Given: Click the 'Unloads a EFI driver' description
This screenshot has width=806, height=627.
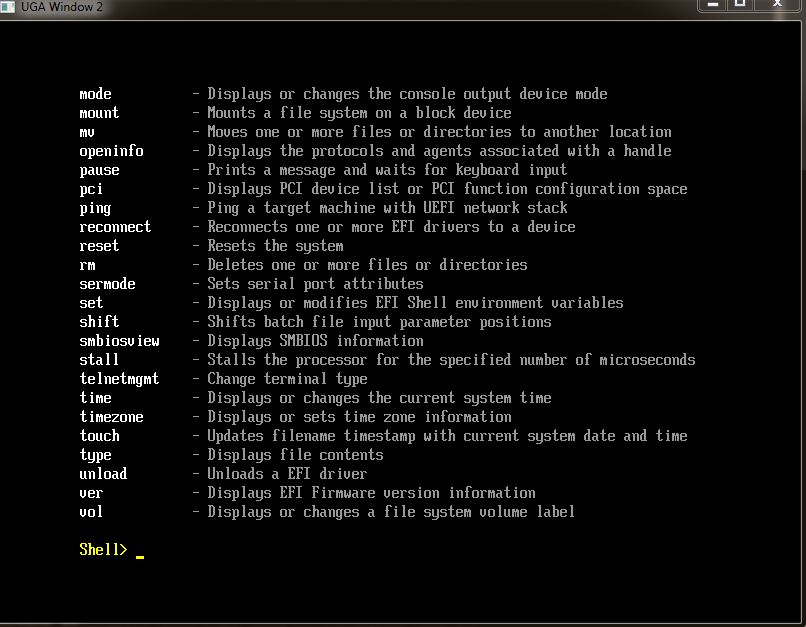Looking at the screenshot, I should (x=287, y=474).
